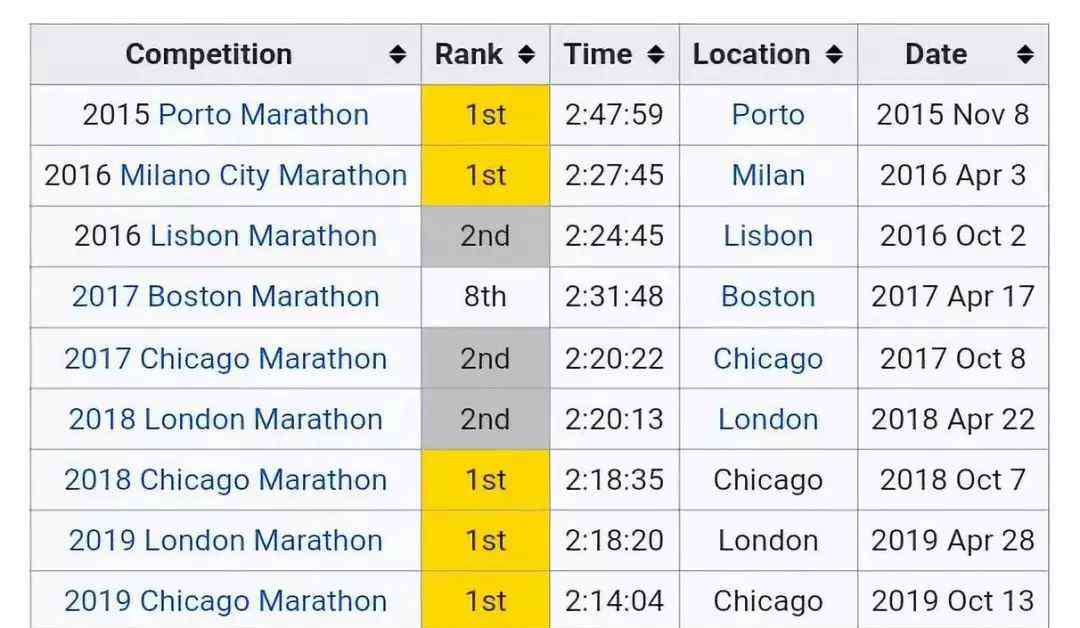1080x628 pixels.
Task: Go to 2018 Chicago Marathon page
Action: pos(225,480)
